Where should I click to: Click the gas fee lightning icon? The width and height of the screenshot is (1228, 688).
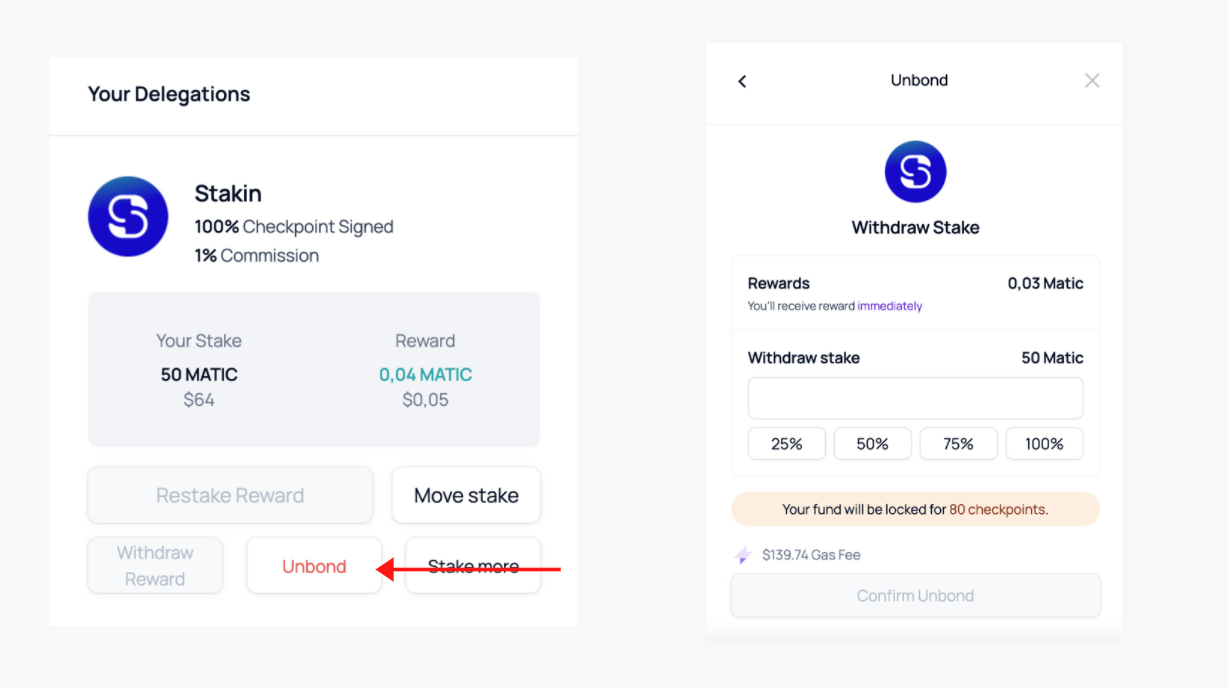741,554
